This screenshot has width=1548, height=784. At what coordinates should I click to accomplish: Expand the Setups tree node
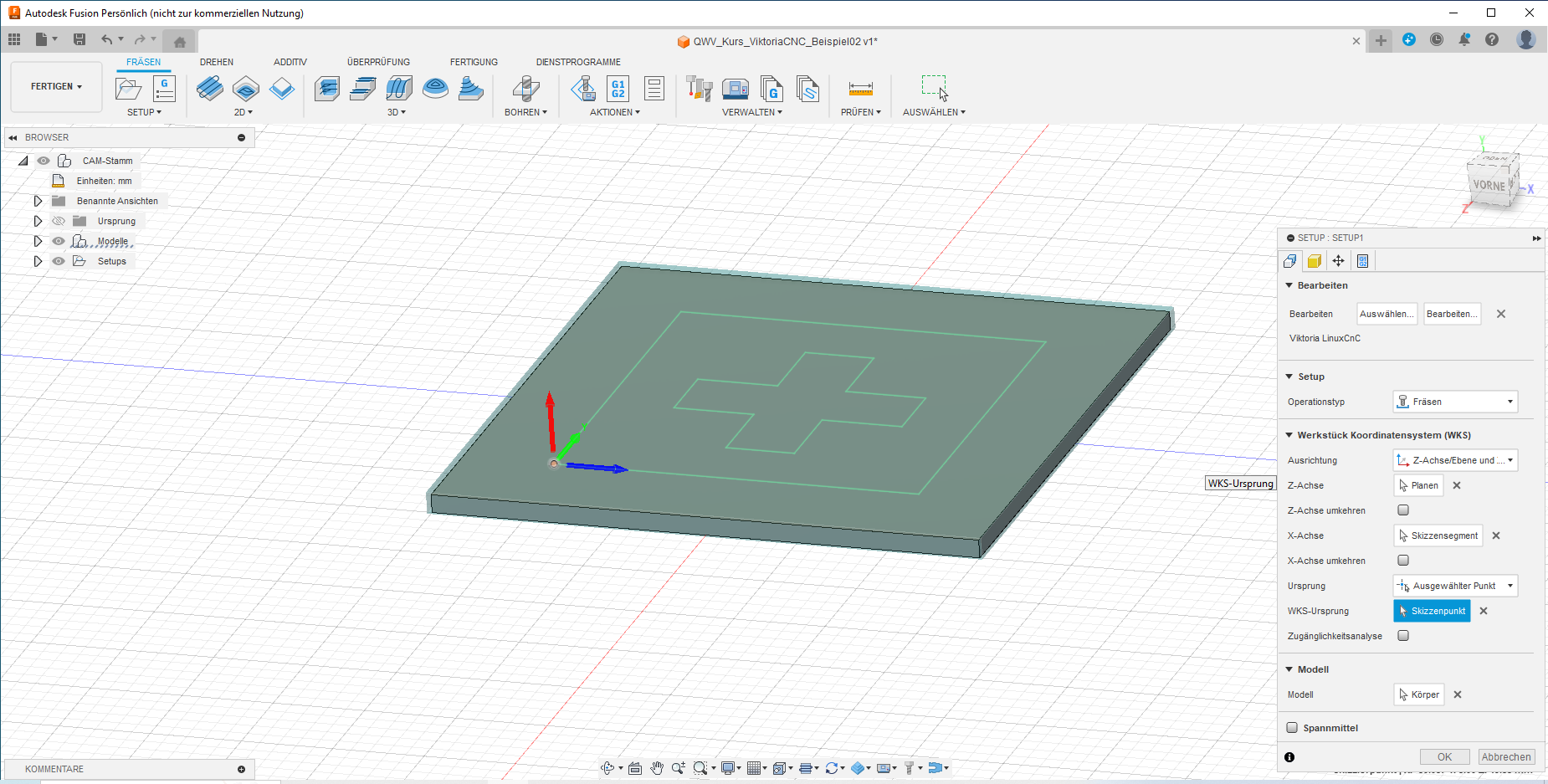(38, 261)
